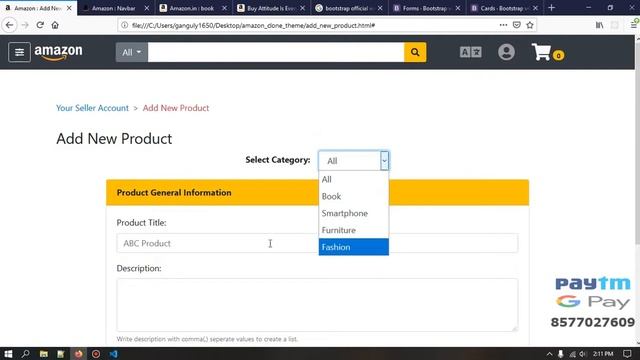Go to browser home page
The height and width of the screenshot is (360, 640).
(x=55, y=25)
